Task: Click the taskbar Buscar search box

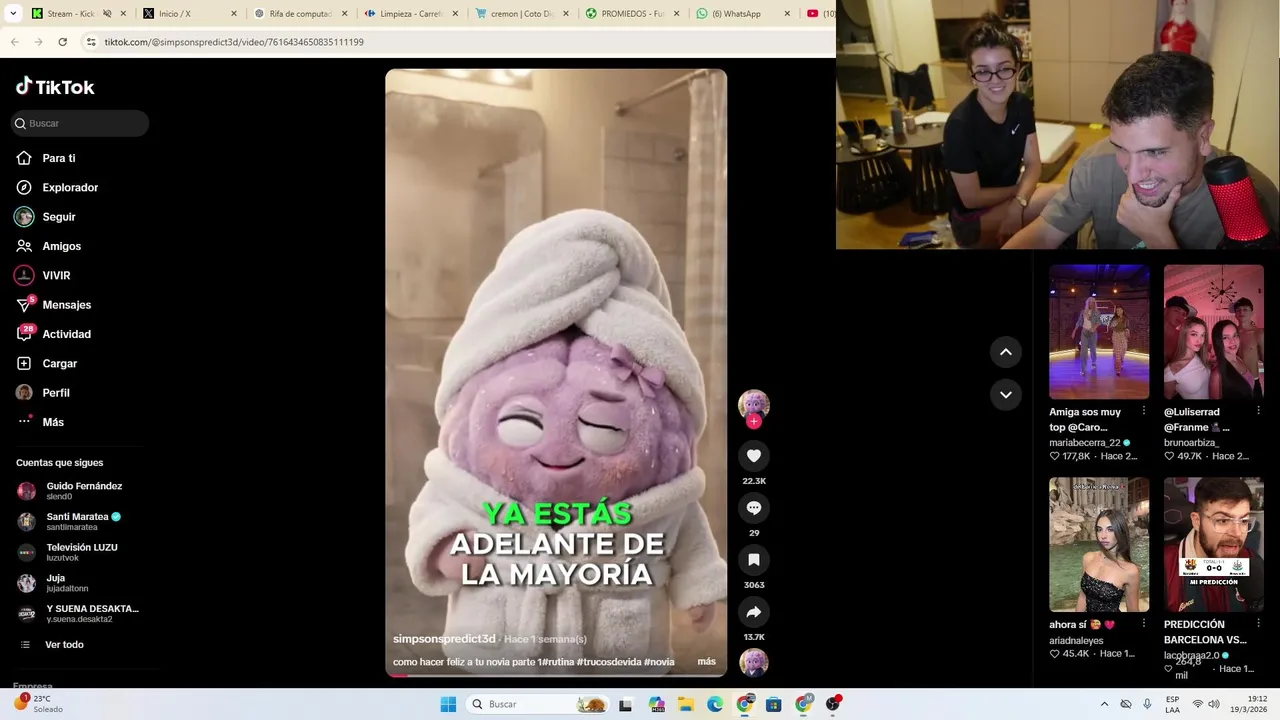Action: point(538,704)
